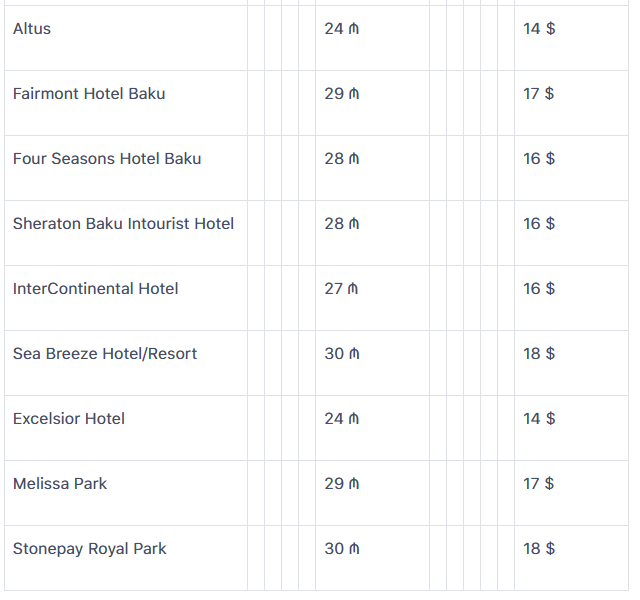This screenshot has width=640, height=600.
Task: Select the Fairmont Hotel Baku row name
Action: tap(89, 94)
